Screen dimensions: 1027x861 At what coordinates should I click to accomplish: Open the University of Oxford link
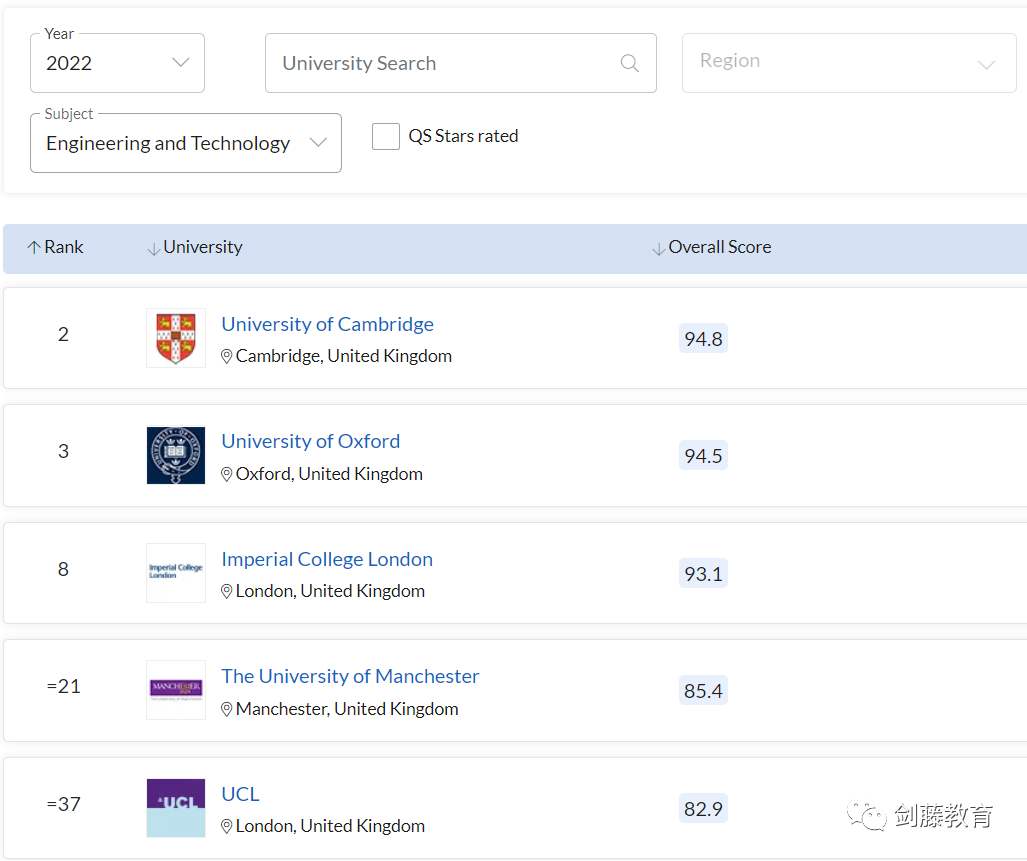pos(310,441)
